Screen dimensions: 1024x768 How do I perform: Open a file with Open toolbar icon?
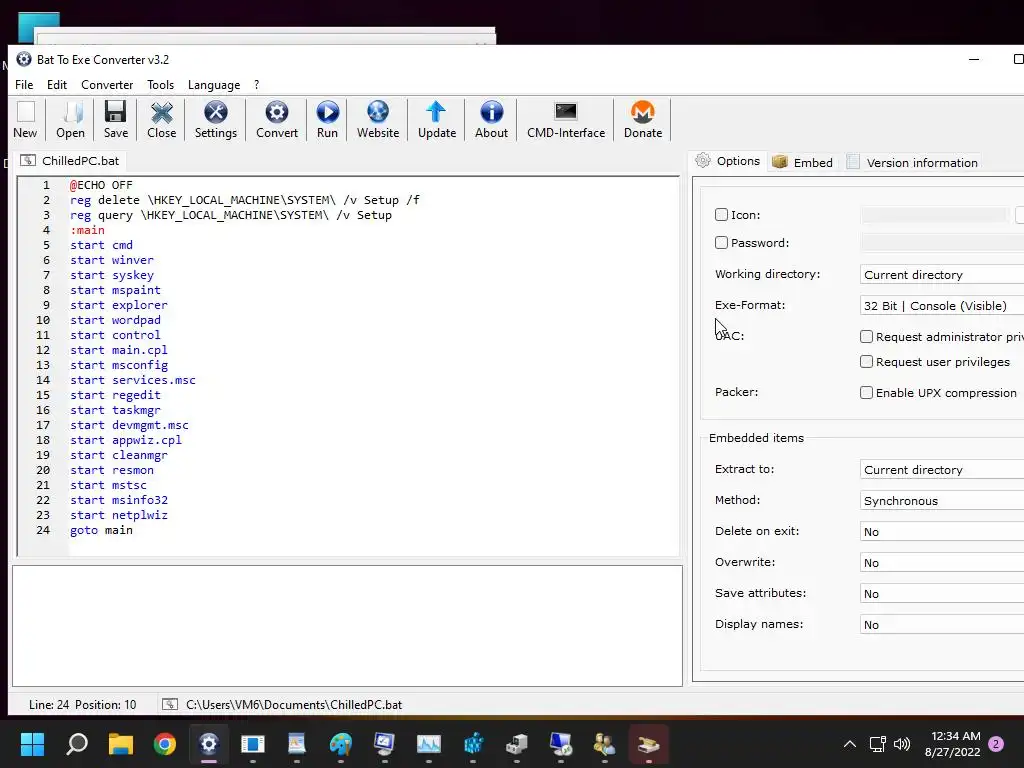tap(71, 120)
